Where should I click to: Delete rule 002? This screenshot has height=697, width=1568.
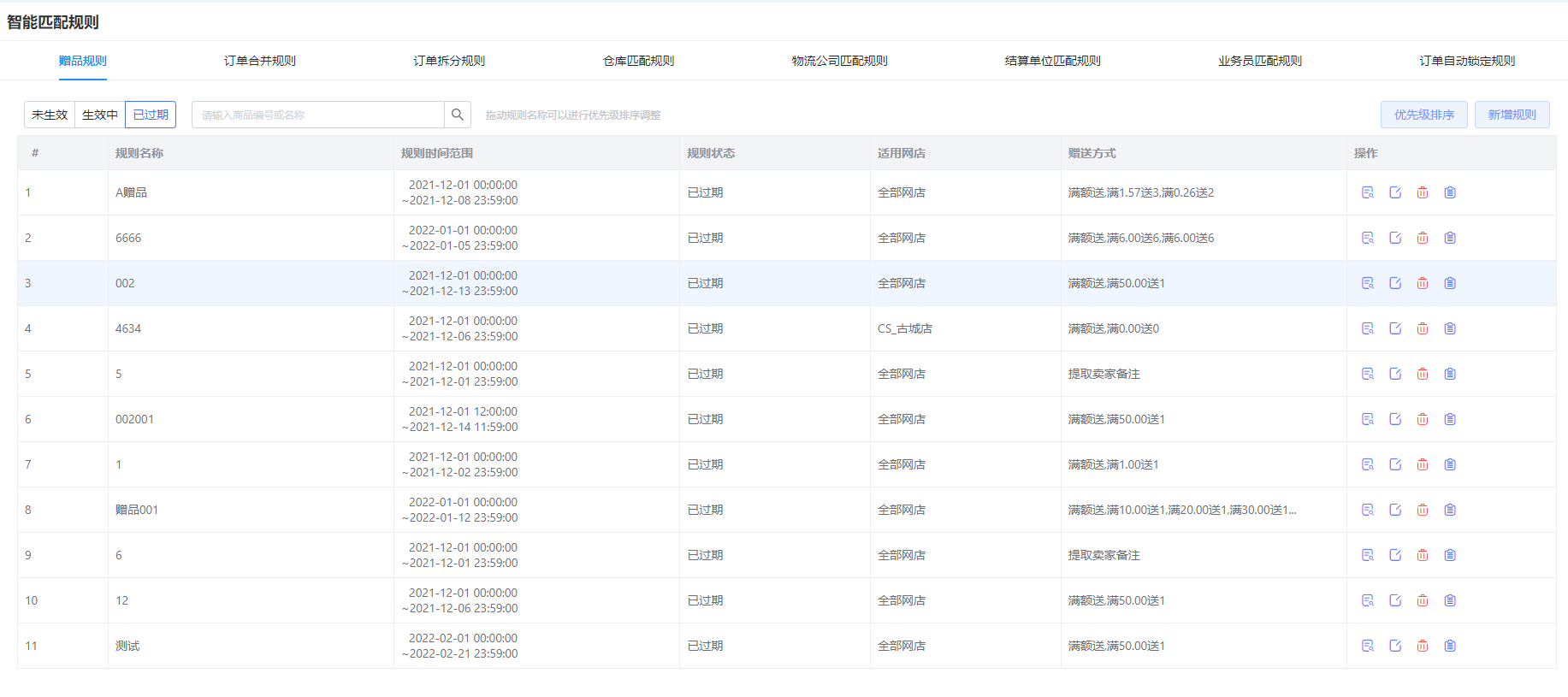tap(1423, 283)
